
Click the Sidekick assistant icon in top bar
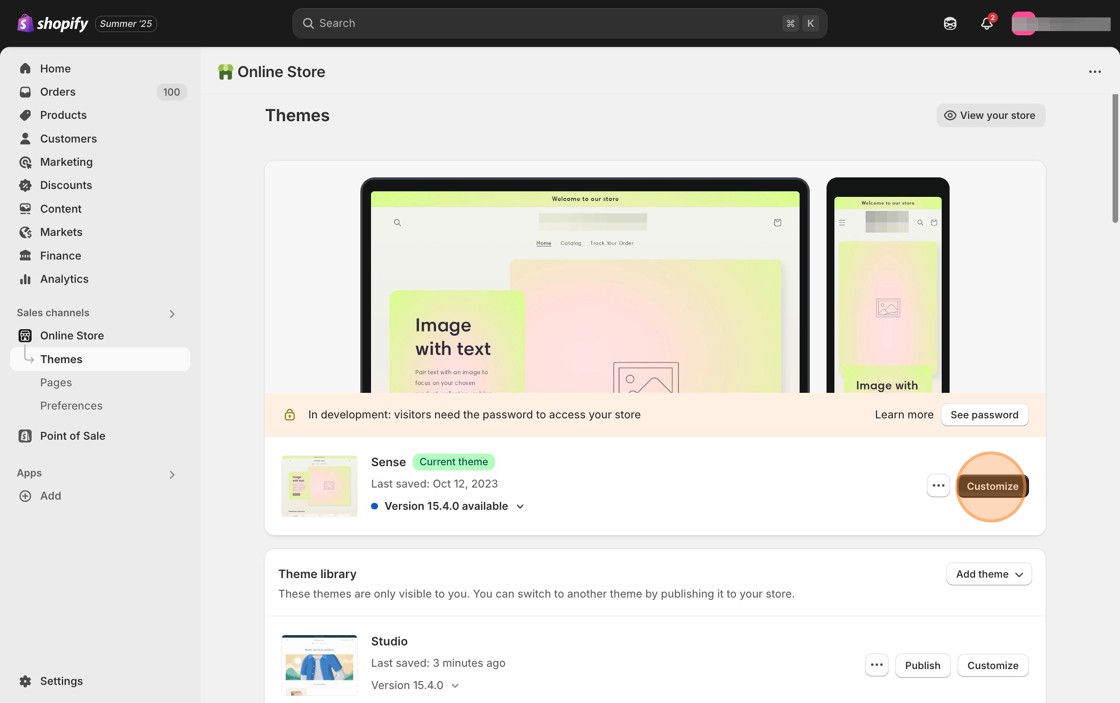(950, 23)
